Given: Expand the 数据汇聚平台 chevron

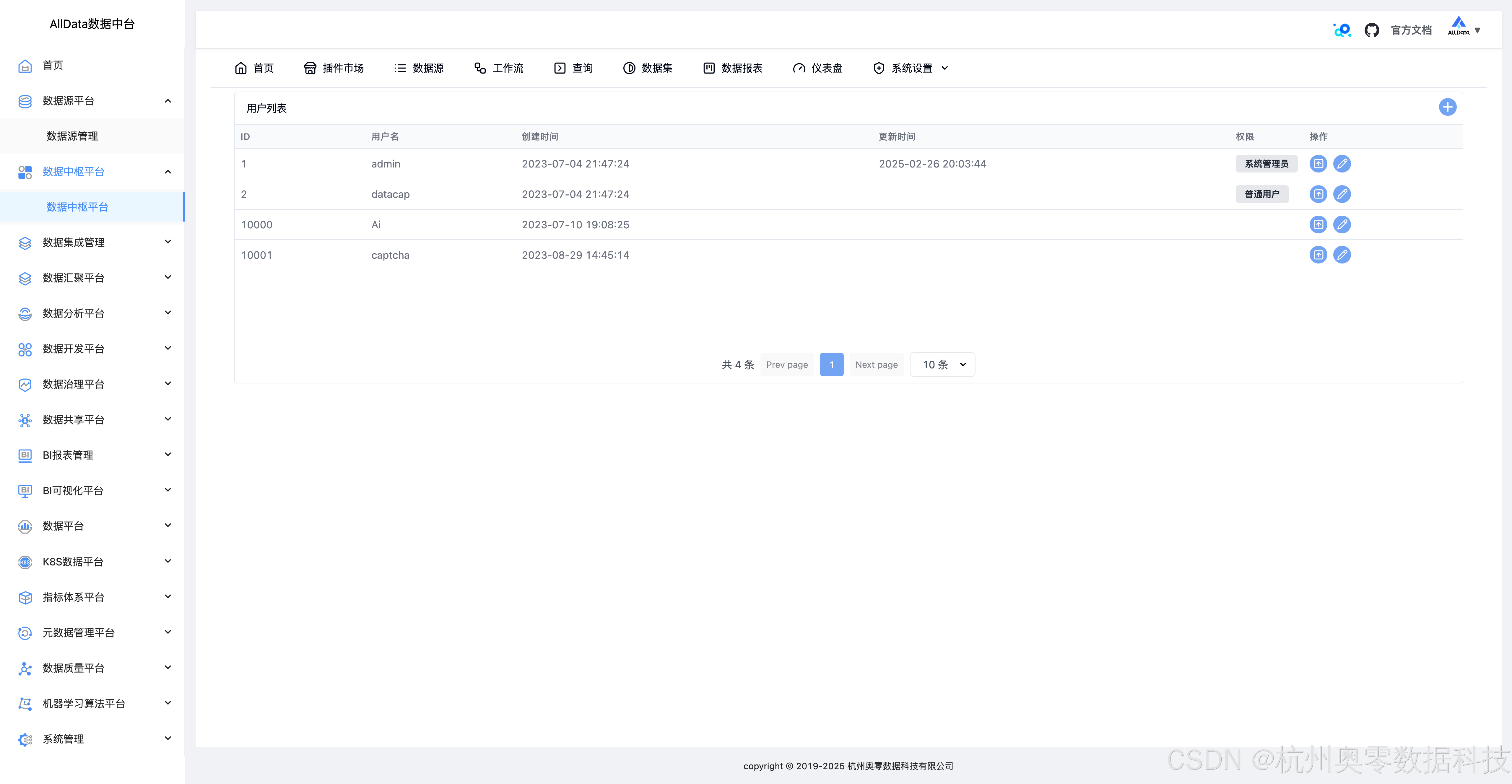Looking at the screenshot, I should coord(168,278).
